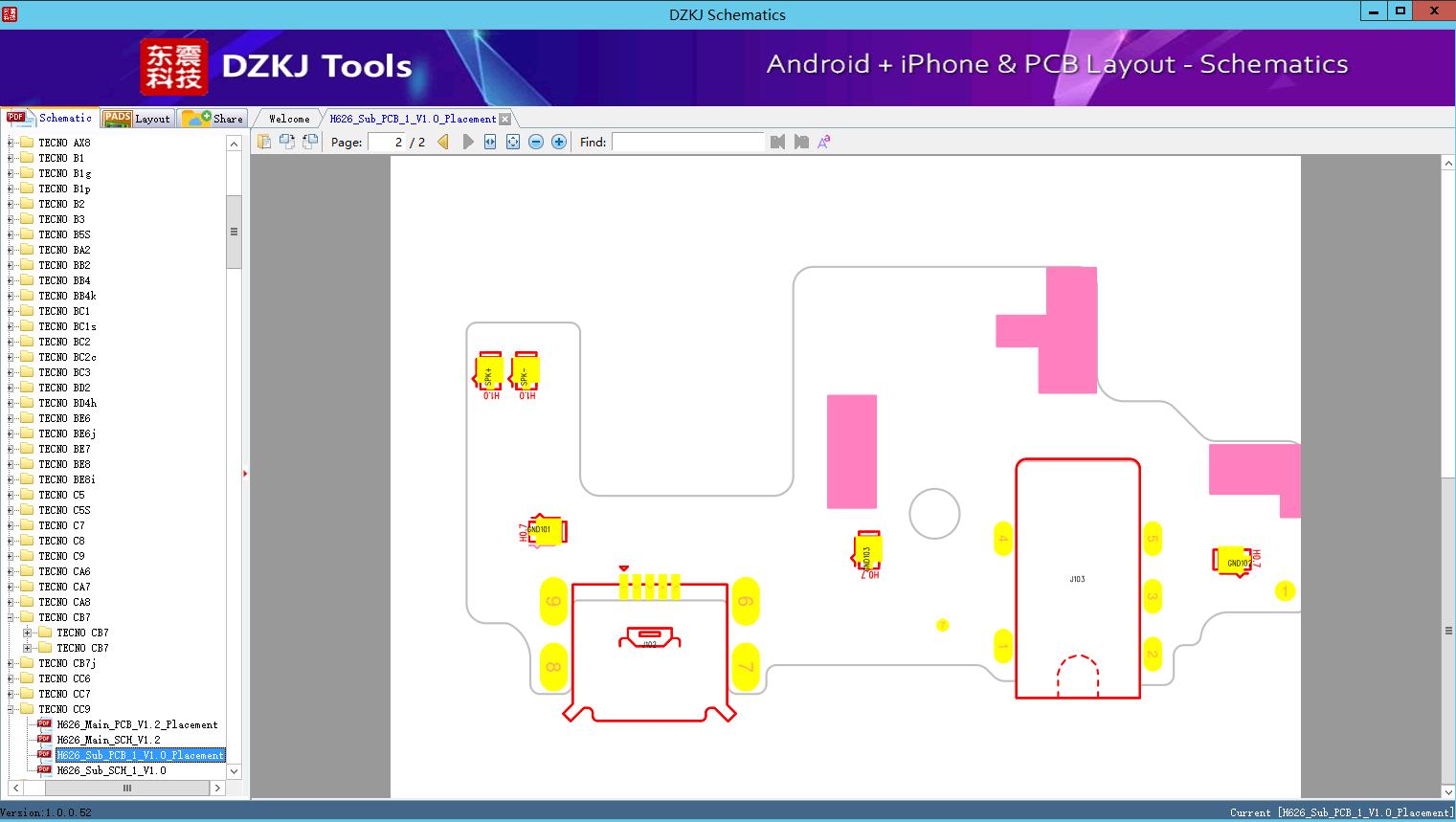Click the fit whole page icon

(x=513, y=142)
